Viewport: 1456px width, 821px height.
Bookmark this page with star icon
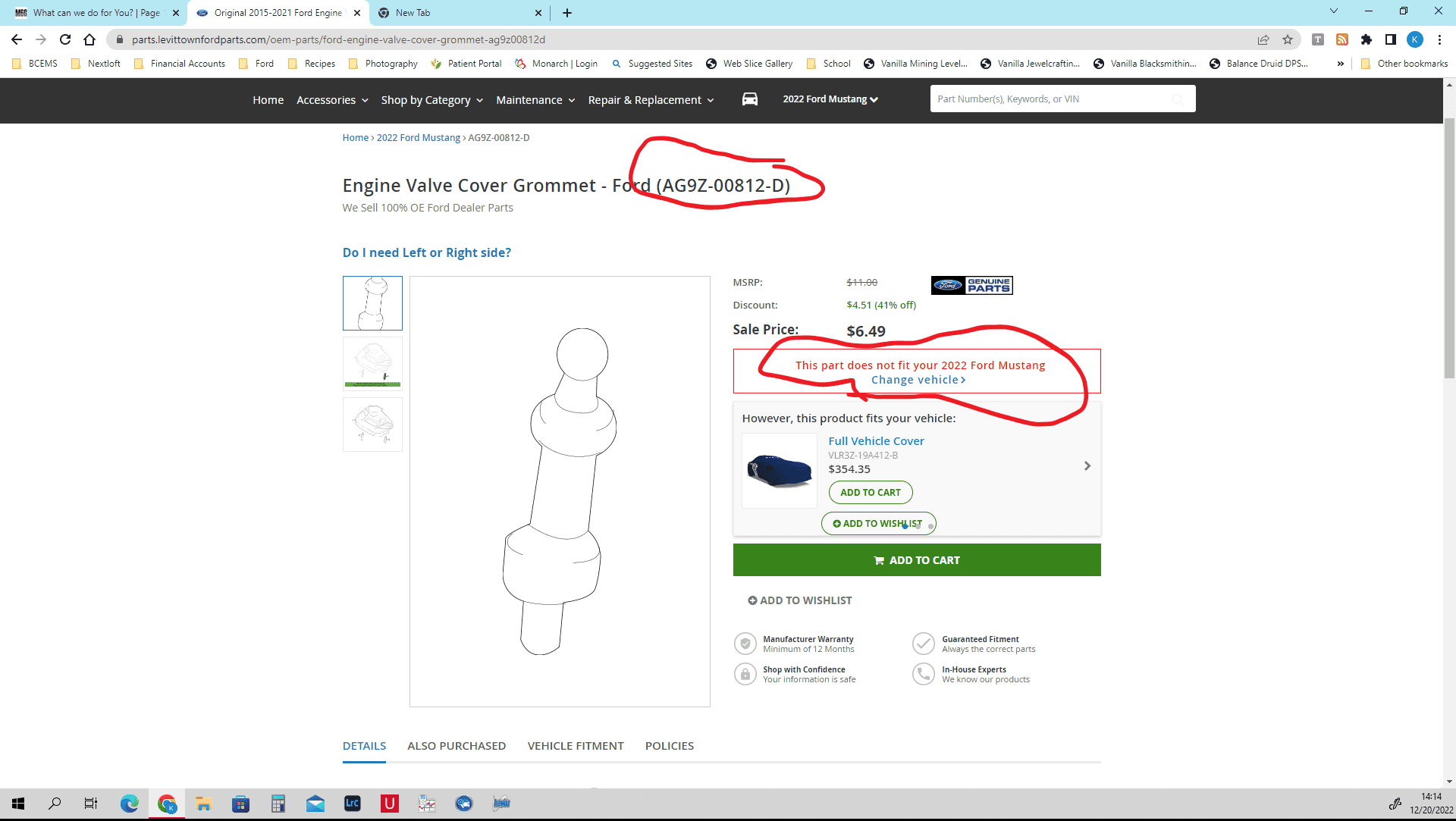pyautogui.click(x=1288, y=39)
